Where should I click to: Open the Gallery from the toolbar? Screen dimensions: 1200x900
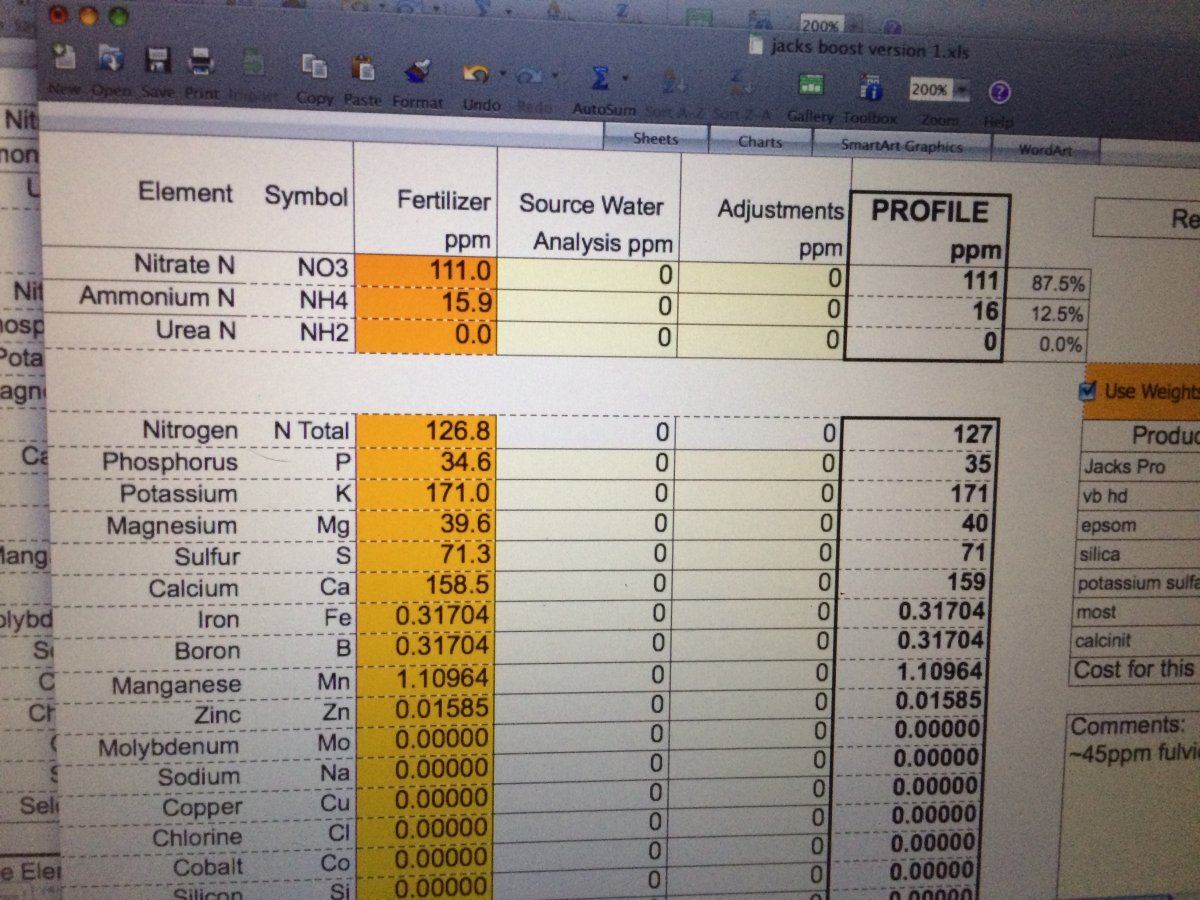click(812, 86)
